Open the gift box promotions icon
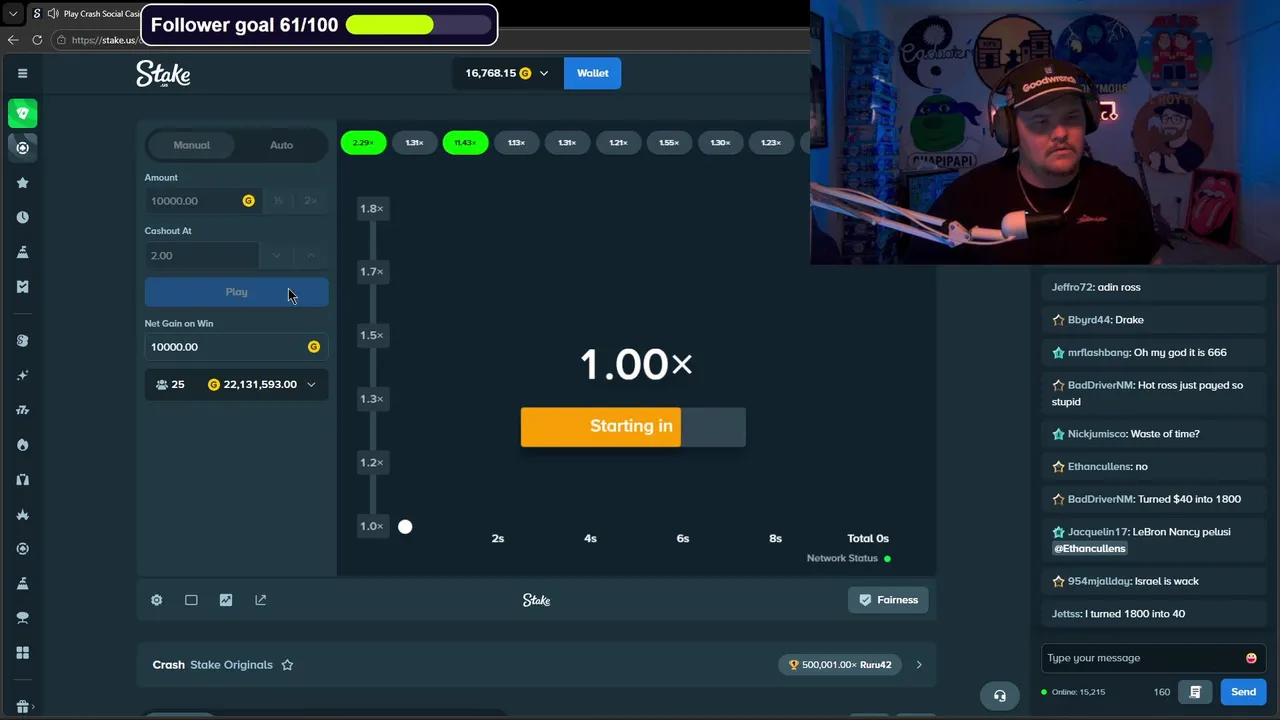This screenshot has height=720, width=1280. click(22, 707)
